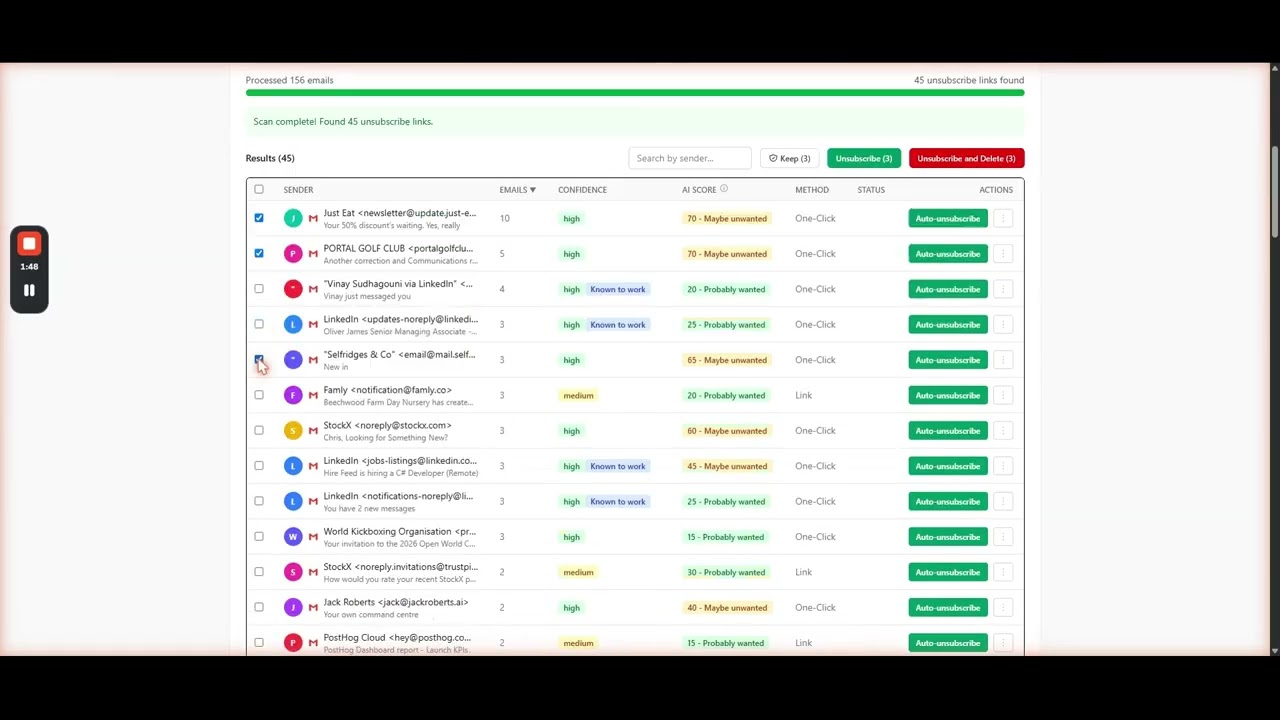This screenshot has width=1280, height=720.
Task: Click Just Eat sender avatar
Action: pyautogui.click(x=292, y=218)
